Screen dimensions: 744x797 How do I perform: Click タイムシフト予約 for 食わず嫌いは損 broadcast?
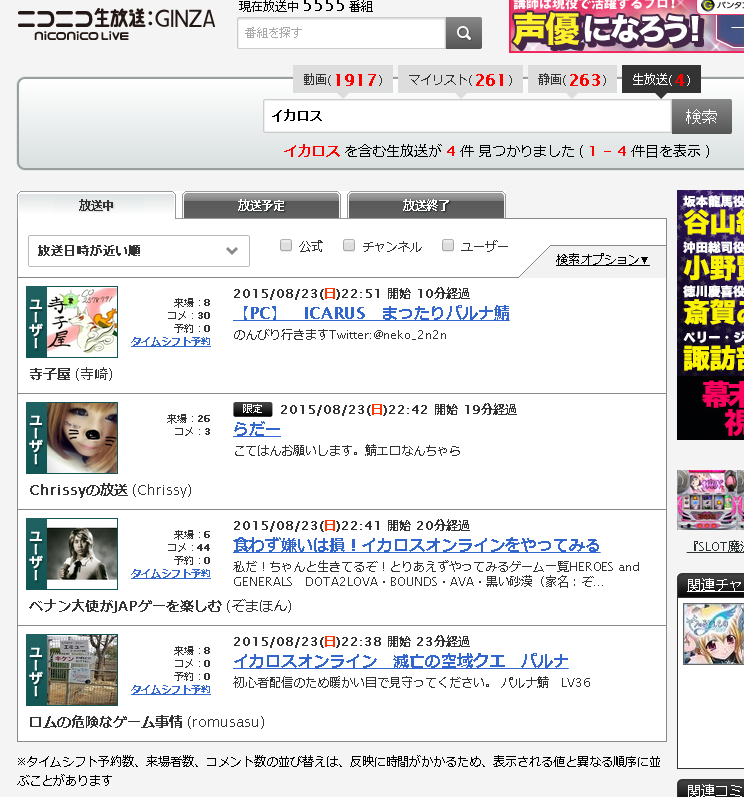pyautogui.click(x=171, y=573)
